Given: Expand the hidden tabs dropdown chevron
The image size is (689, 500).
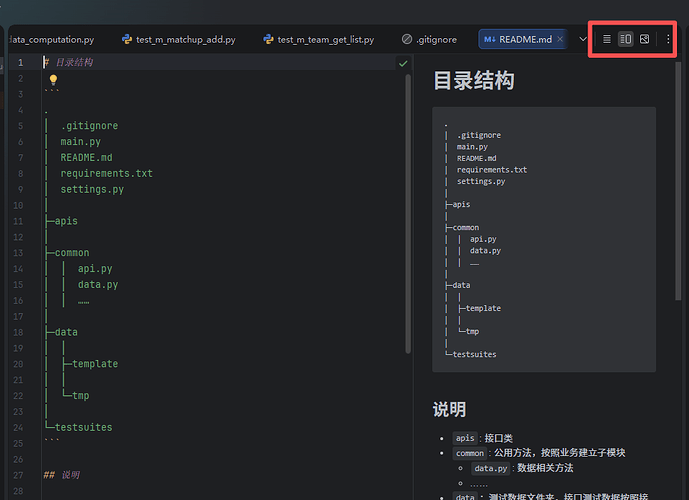Looking at the screenshot, I should click(x=583, y=39).
